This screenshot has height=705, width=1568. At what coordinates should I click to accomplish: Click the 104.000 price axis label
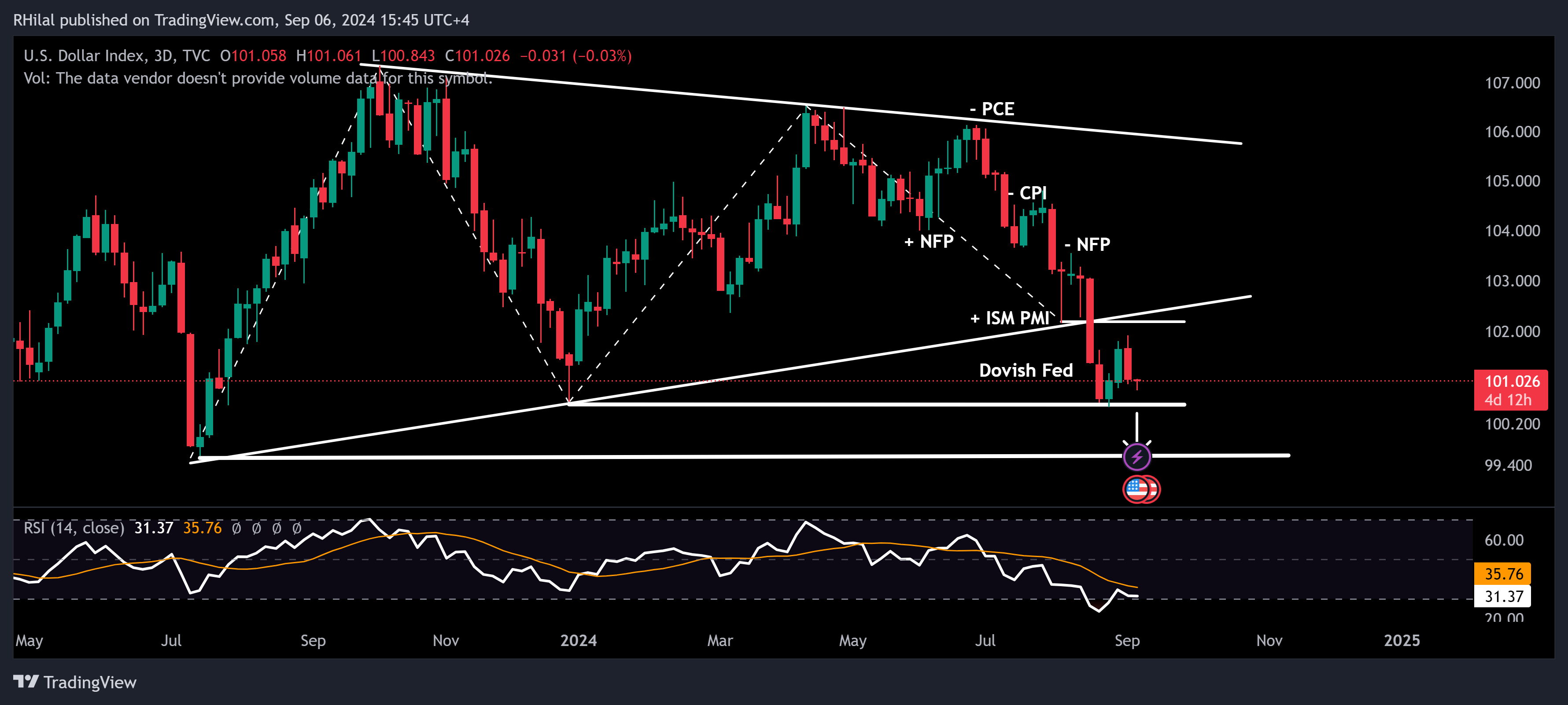[1512, 231]
